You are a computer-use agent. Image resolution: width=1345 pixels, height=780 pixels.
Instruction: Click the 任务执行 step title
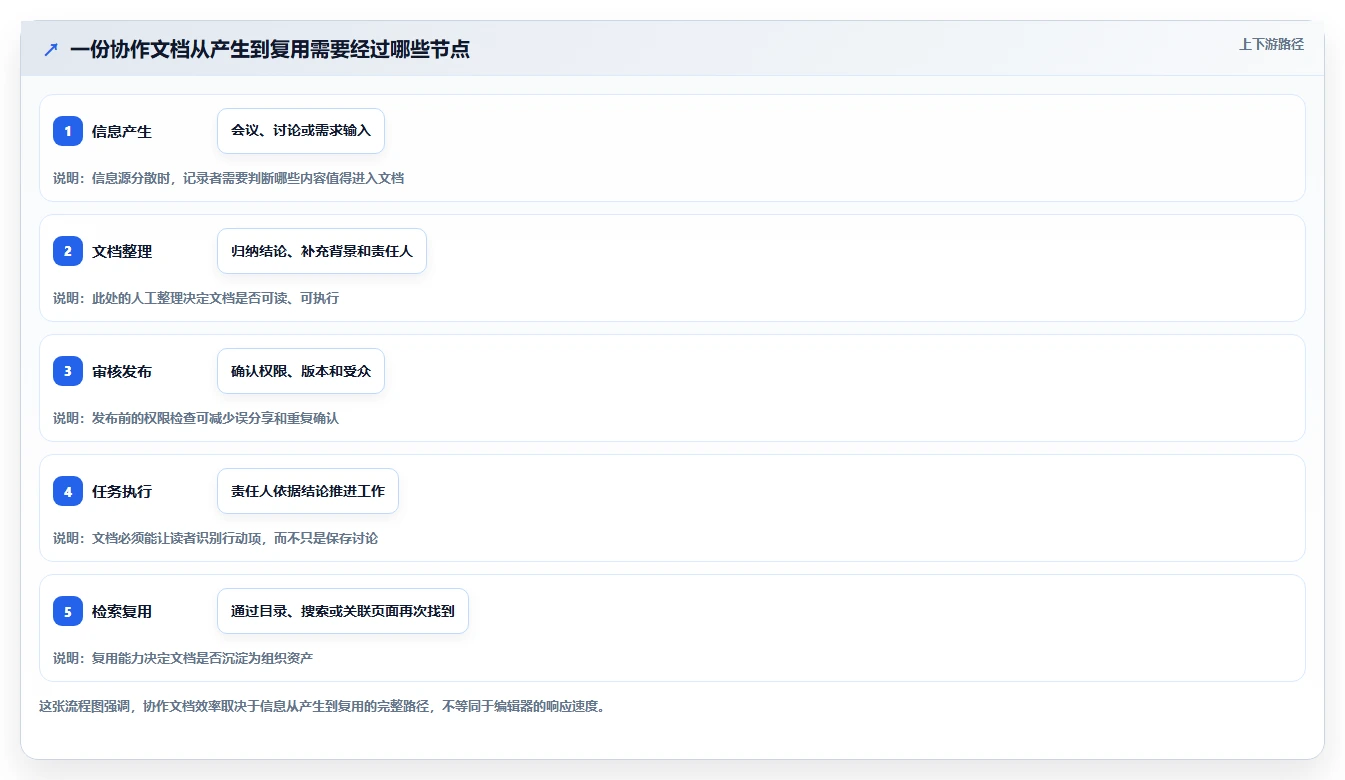tap(122, 491)
